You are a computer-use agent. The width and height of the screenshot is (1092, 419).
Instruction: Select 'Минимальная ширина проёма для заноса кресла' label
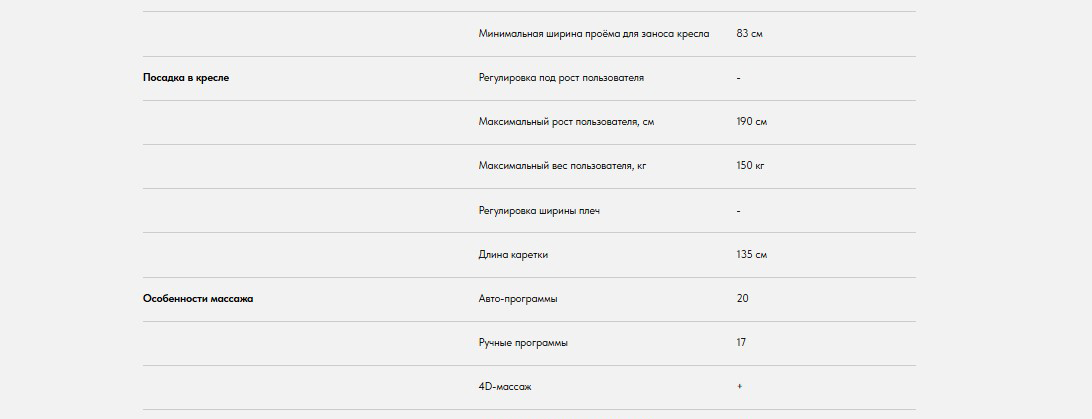[593, 34]
